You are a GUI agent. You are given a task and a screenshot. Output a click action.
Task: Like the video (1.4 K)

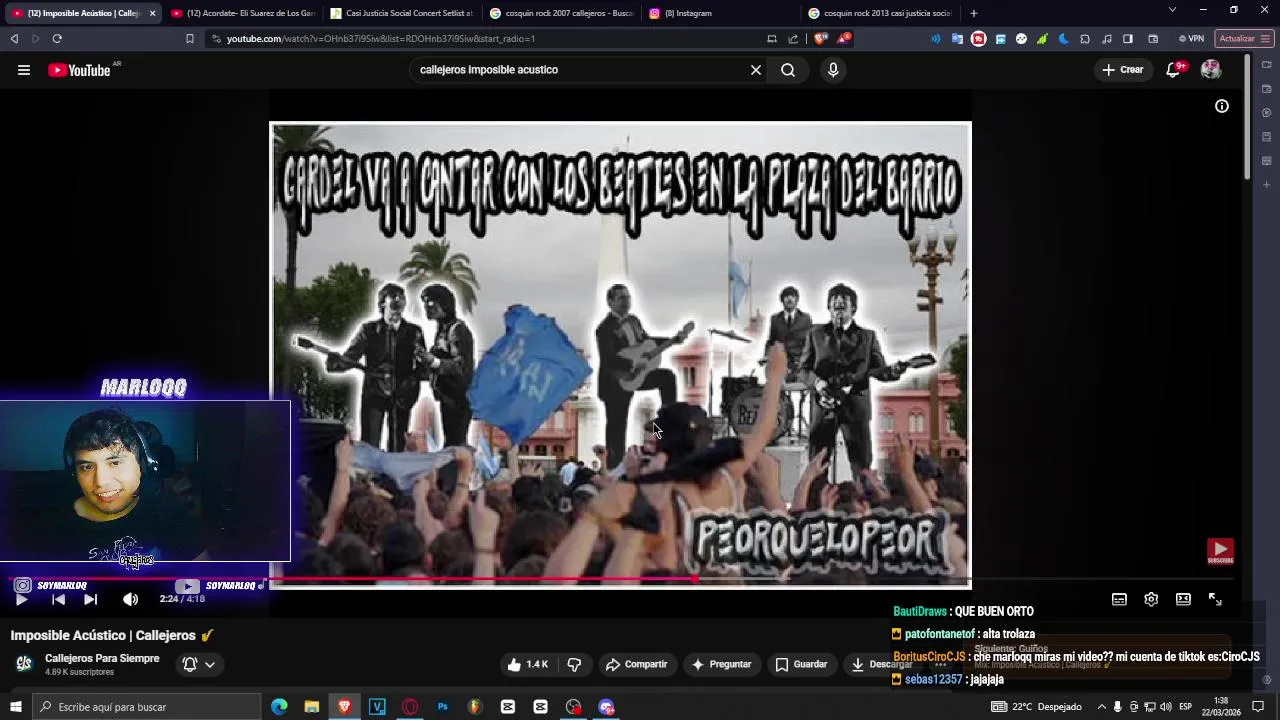point(527,664)
